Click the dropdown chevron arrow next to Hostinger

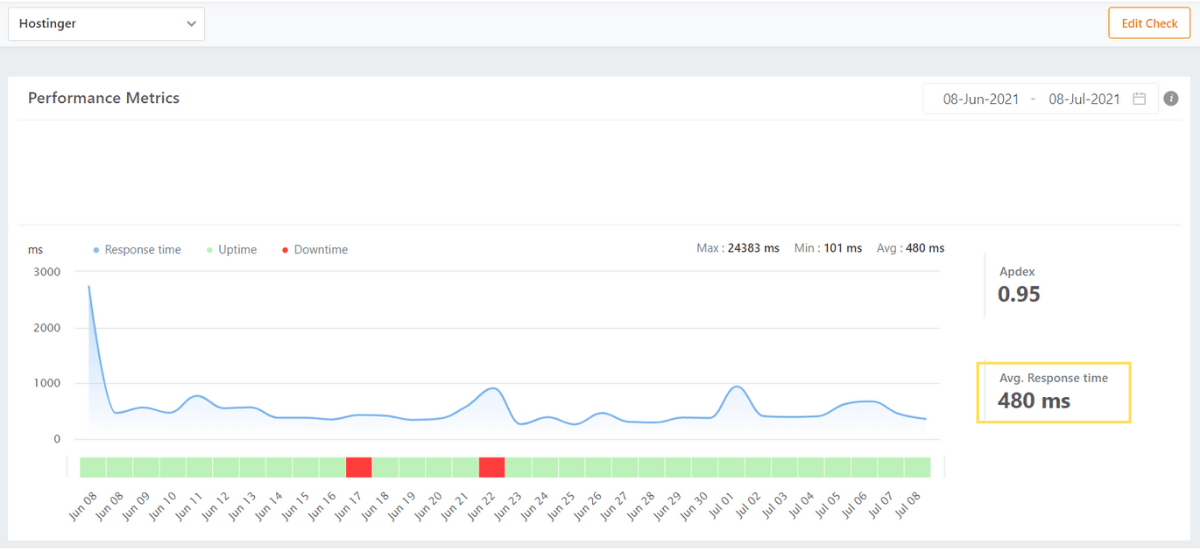pos(191,25)
